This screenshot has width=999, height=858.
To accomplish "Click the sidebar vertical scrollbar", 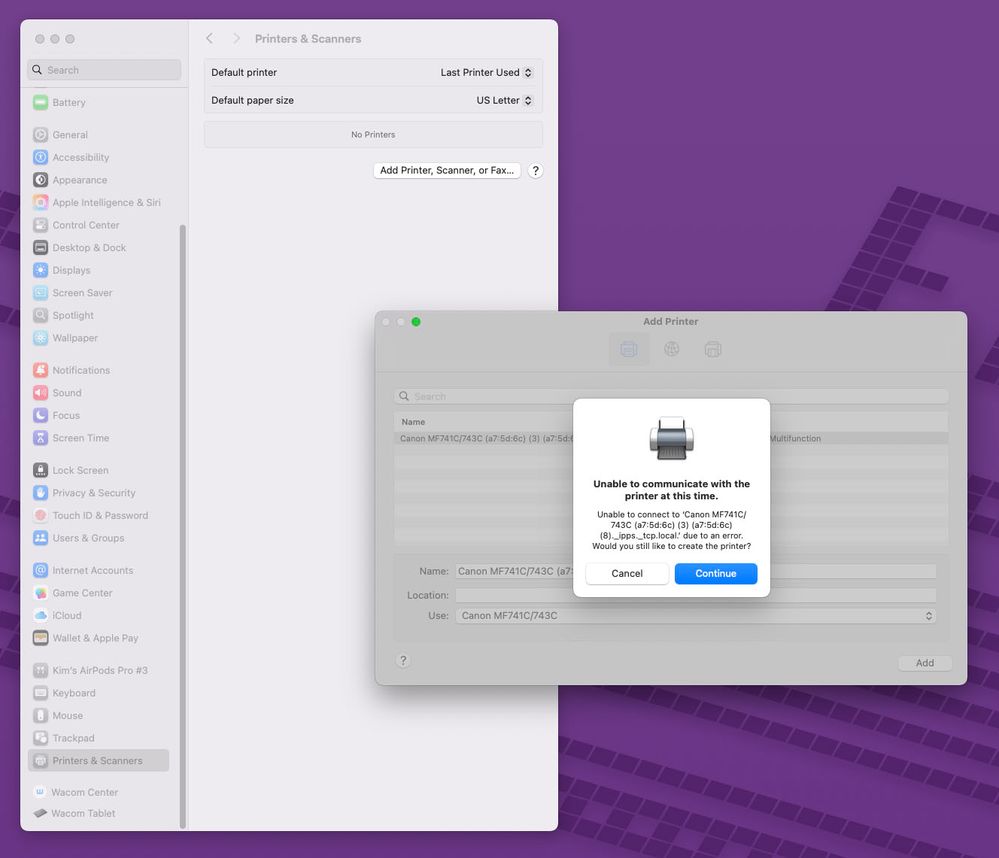I will pos(182,500).
